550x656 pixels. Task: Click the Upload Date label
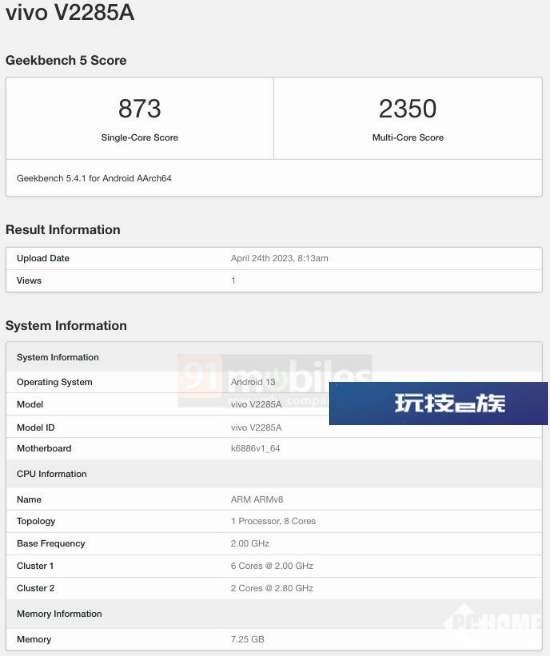43,258
